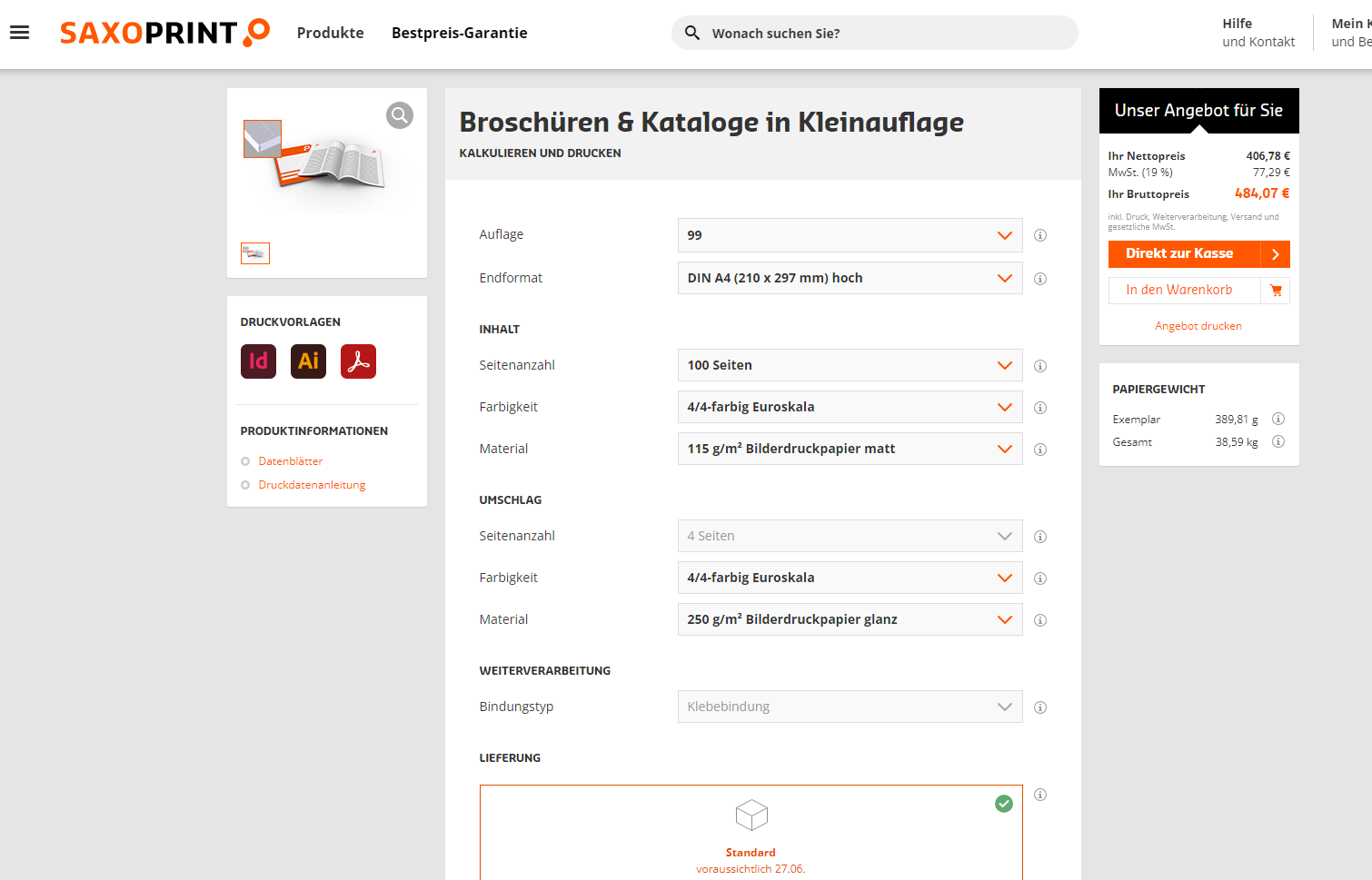Image resolution: width=1372 pixels, height=880 pixels.
Task: Select the Standard delivery option
Action: tap(751, 832)
